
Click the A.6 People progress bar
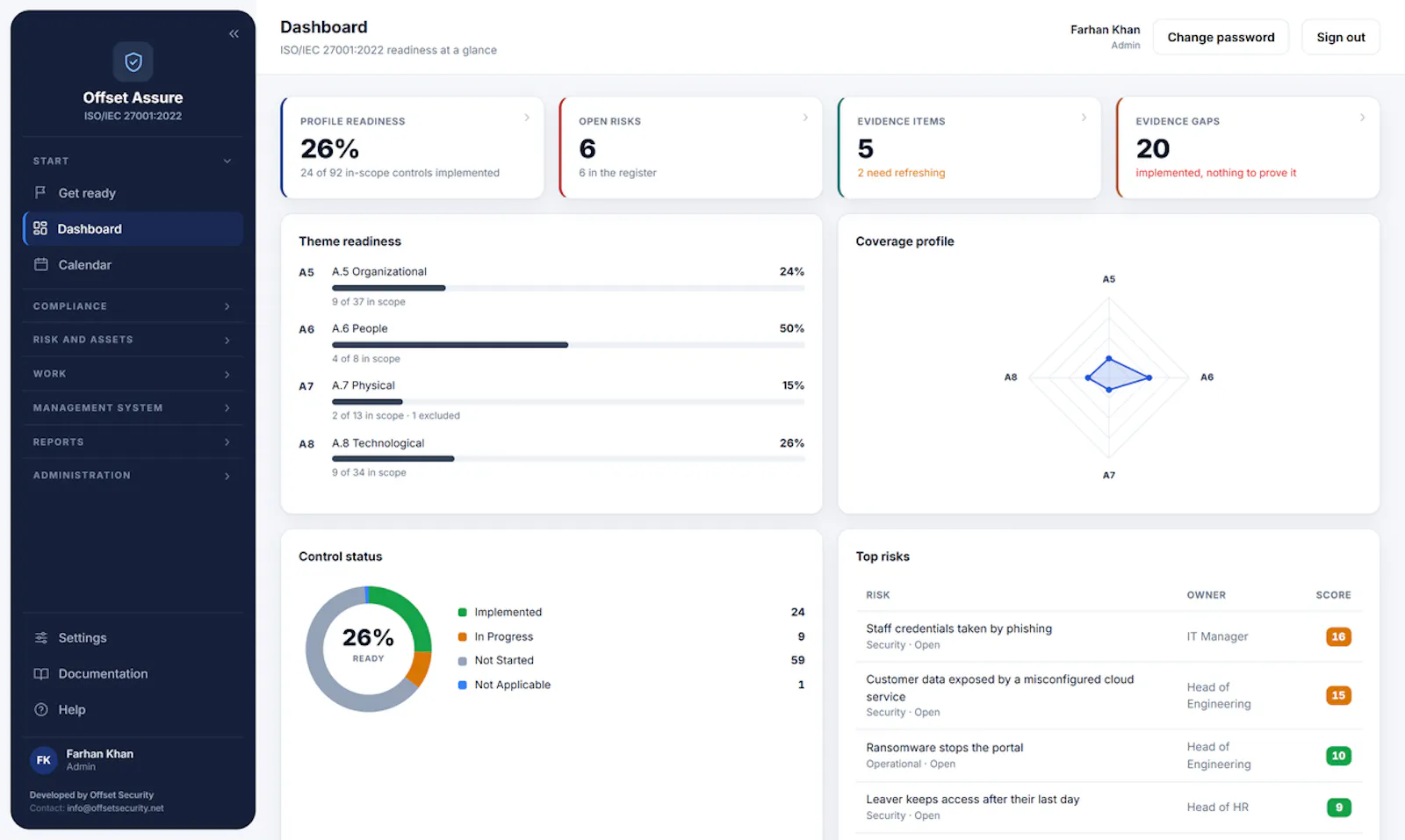(568, 345)
